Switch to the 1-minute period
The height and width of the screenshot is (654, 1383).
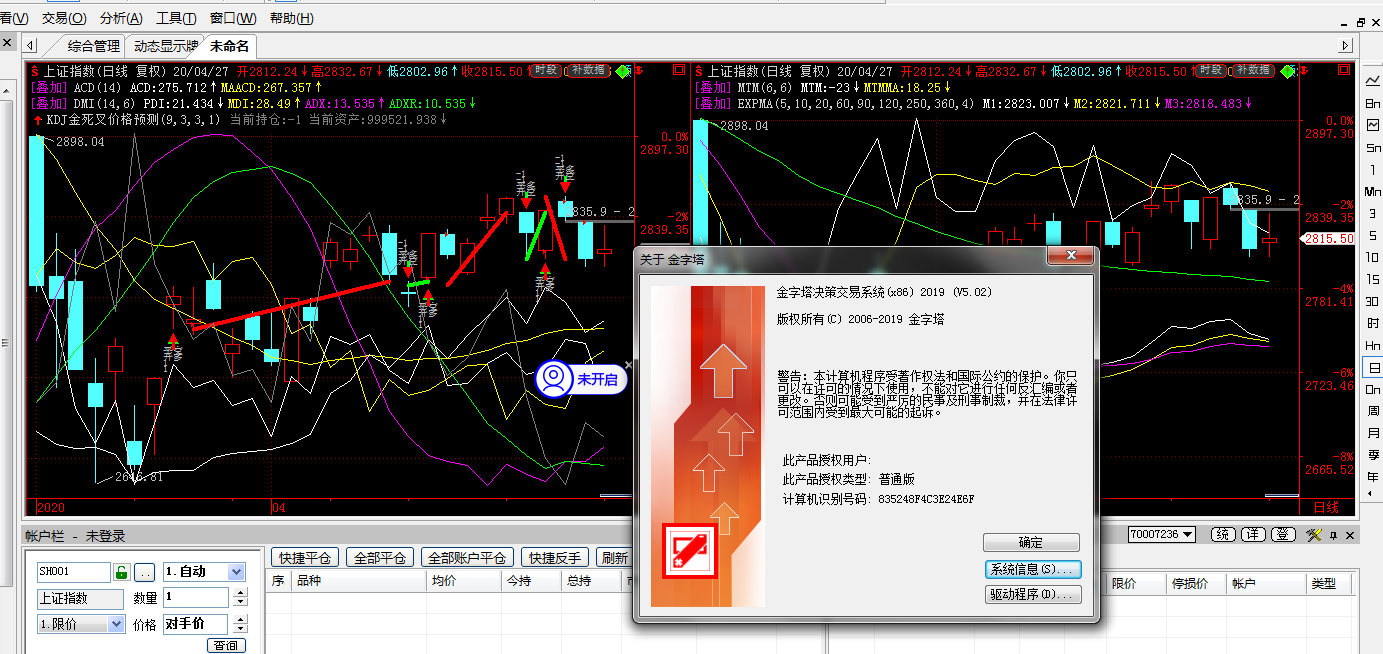click(1373, 170)
